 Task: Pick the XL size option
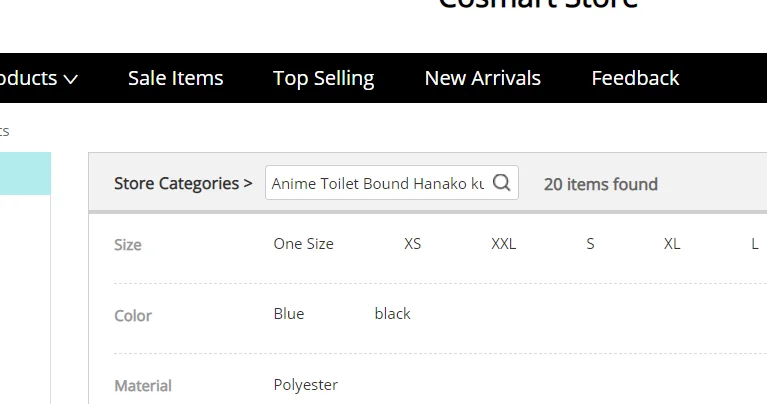tap(672, 244)
